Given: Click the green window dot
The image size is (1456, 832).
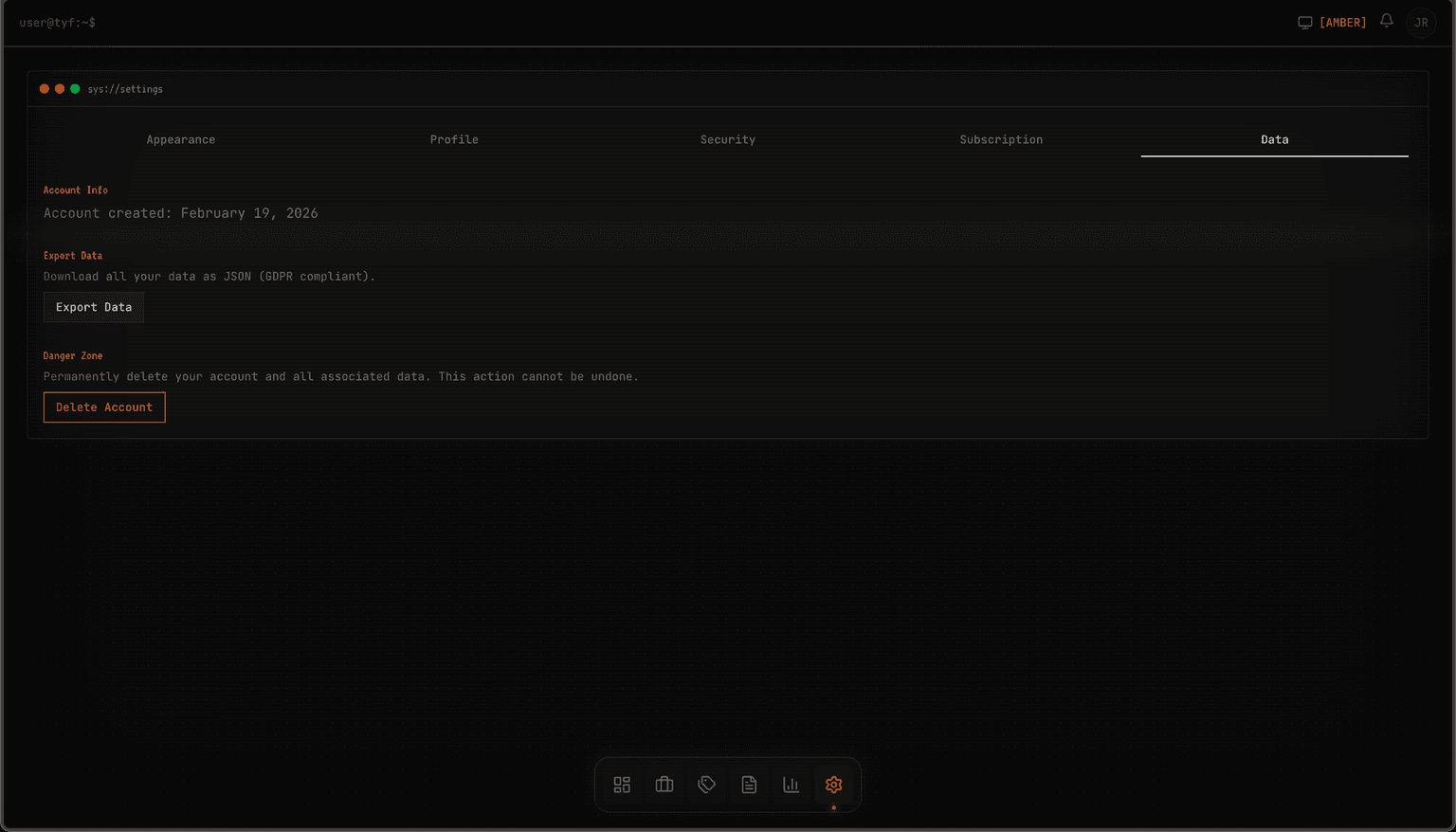Looking at the screenshot, I should 75,89.
